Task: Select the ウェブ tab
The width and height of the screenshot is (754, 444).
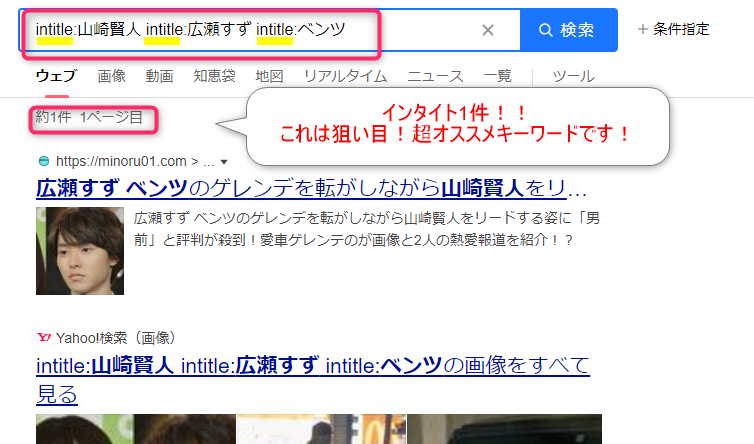Action: (x=55, y=76)
